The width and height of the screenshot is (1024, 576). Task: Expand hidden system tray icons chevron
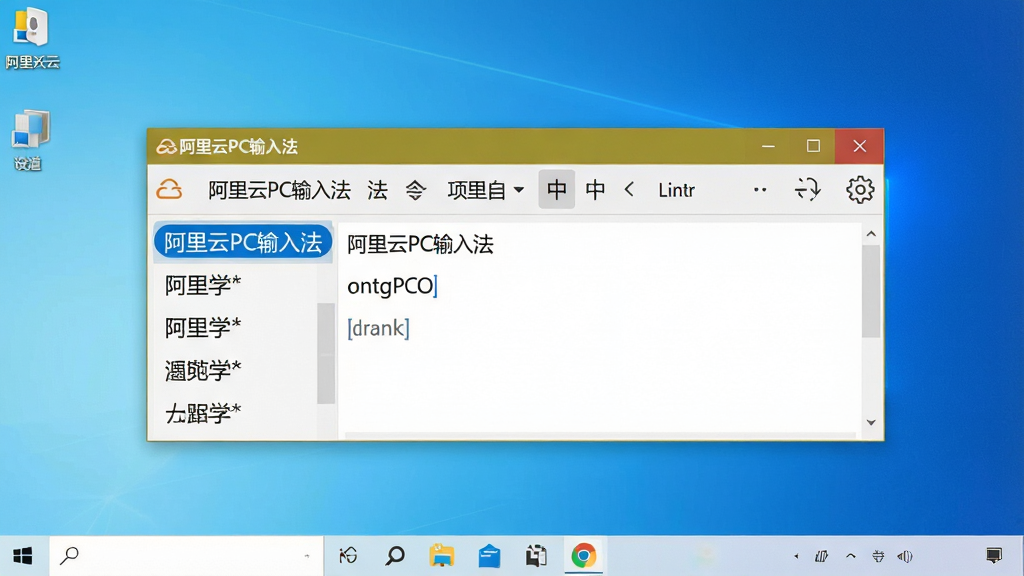850,556
